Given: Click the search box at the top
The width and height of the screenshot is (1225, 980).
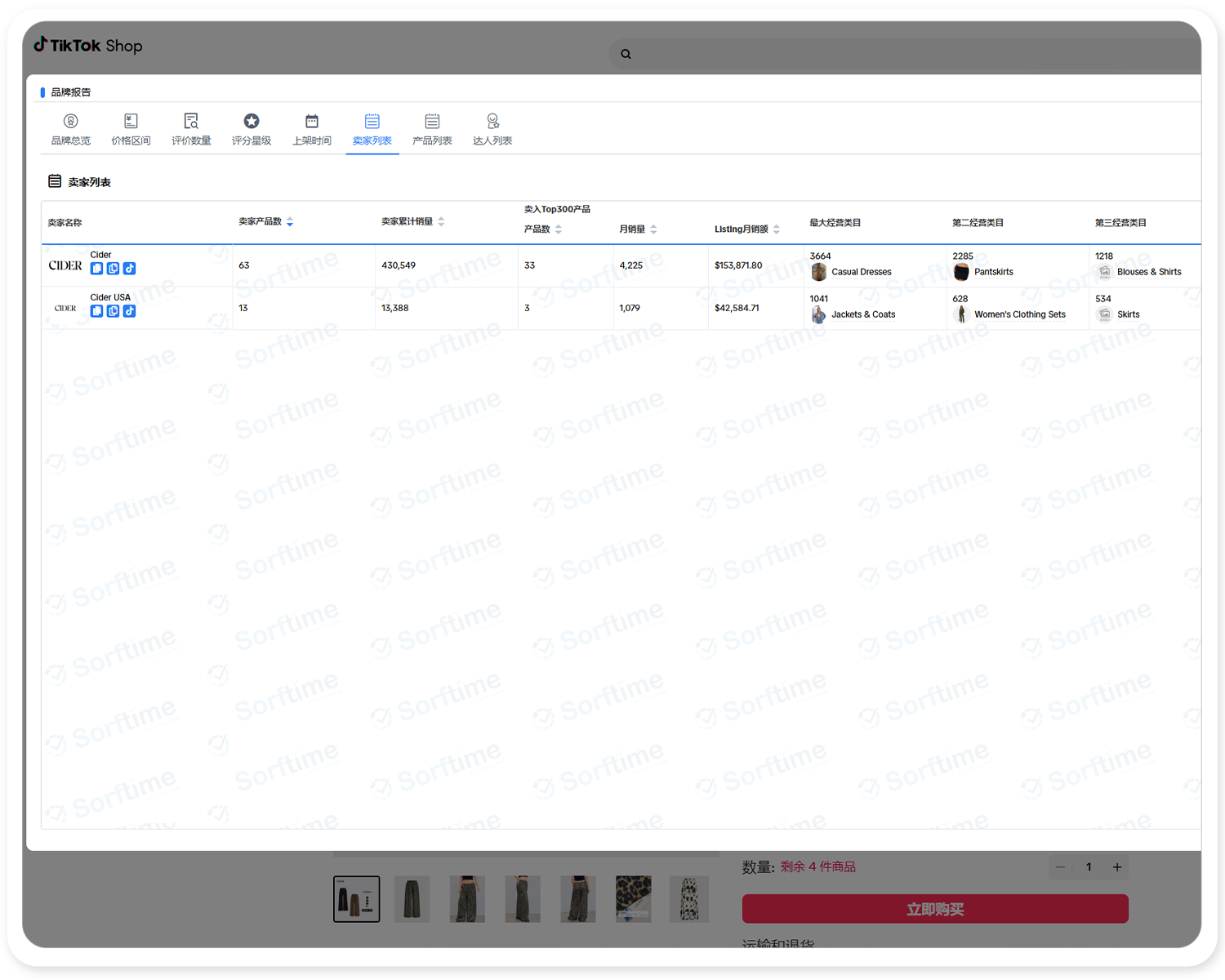Looking at the screenshot, I should click(x=898, y=54).
